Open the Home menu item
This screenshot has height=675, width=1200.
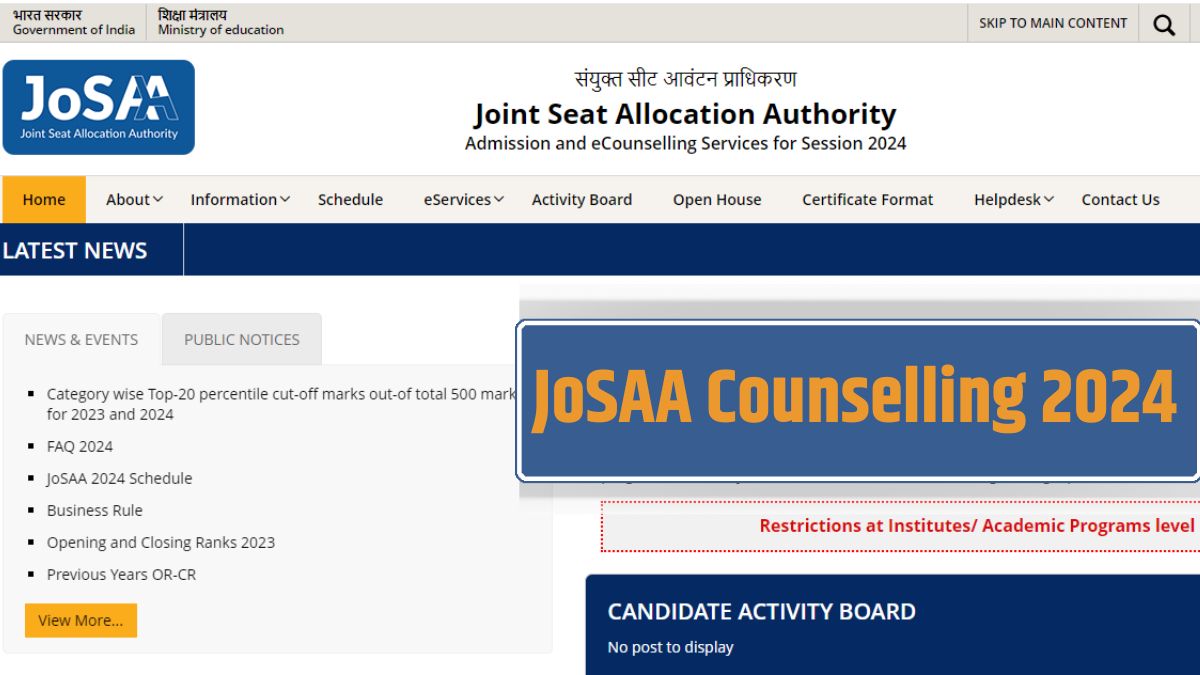tap(43, 199)
